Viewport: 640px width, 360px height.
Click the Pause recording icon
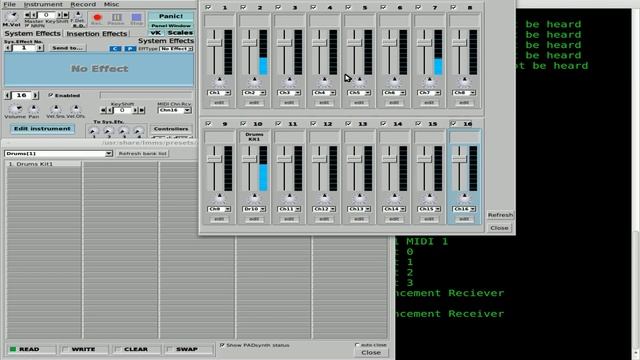117,18
